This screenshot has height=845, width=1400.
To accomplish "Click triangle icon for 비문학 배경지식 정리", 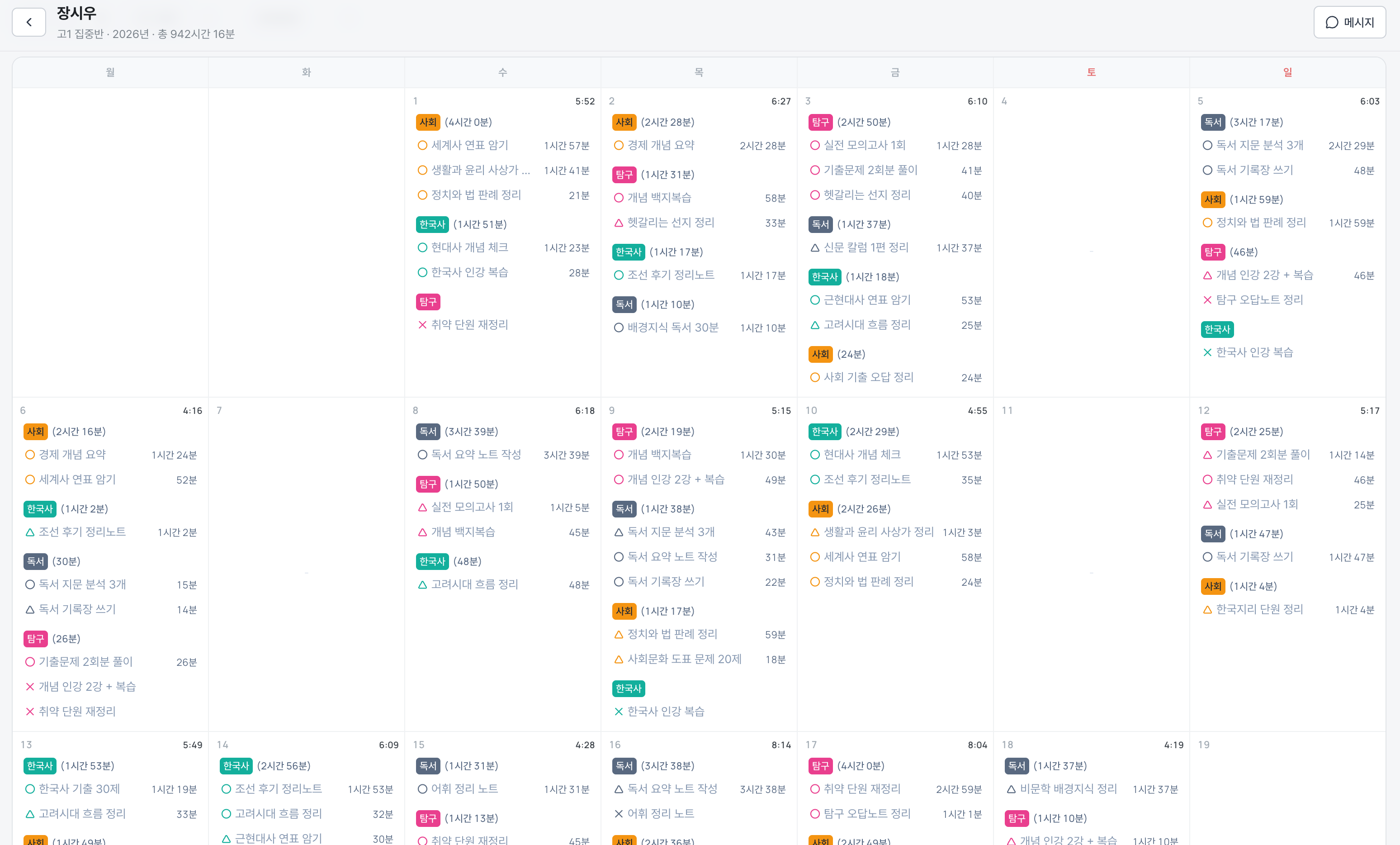I will tap(1011, 789).
